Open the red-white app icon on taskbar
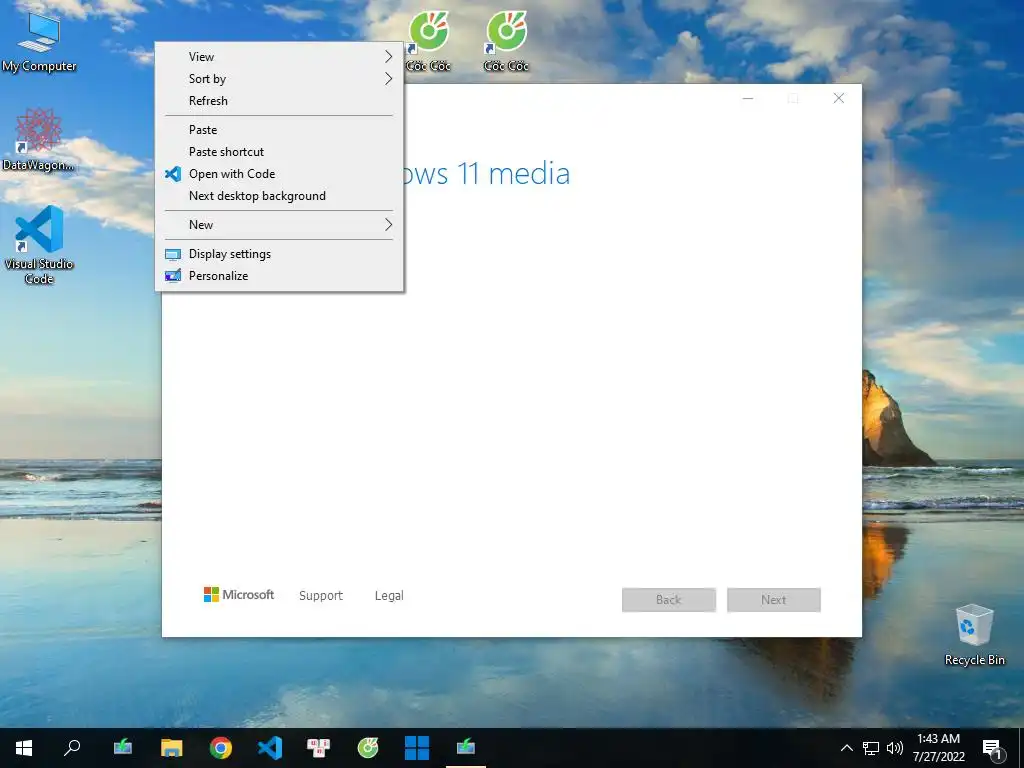This screenshot has width=1024, height=768. coord(319,748)
